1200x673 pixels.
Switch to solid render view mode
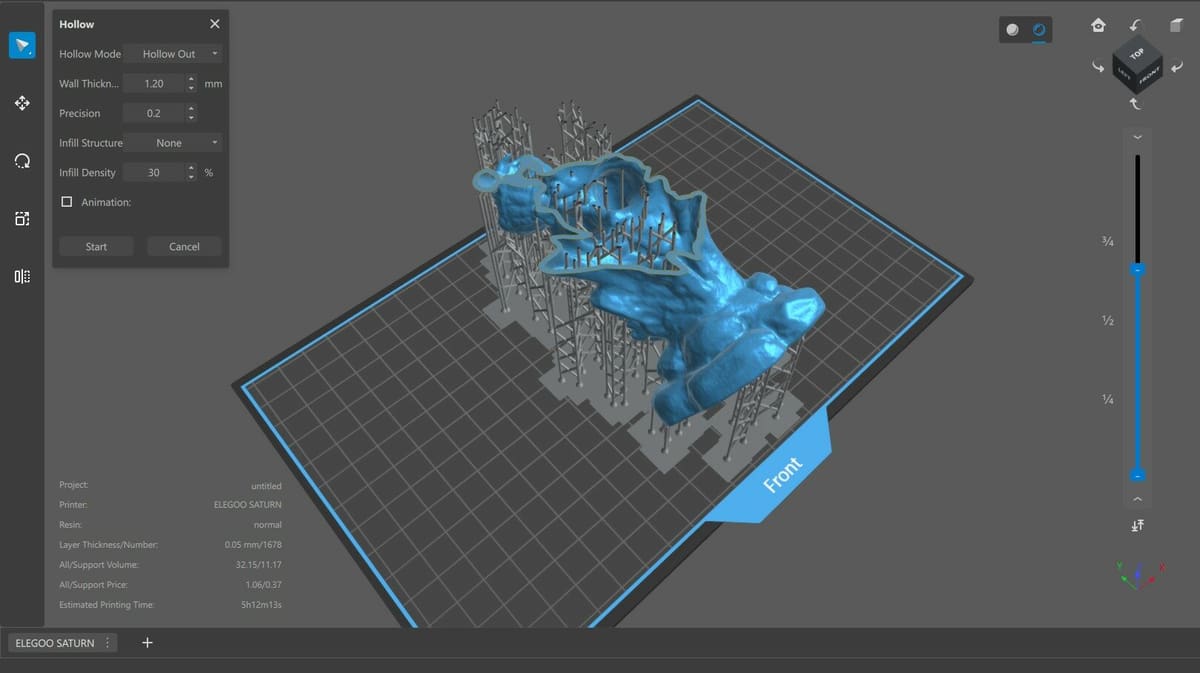1013,30
